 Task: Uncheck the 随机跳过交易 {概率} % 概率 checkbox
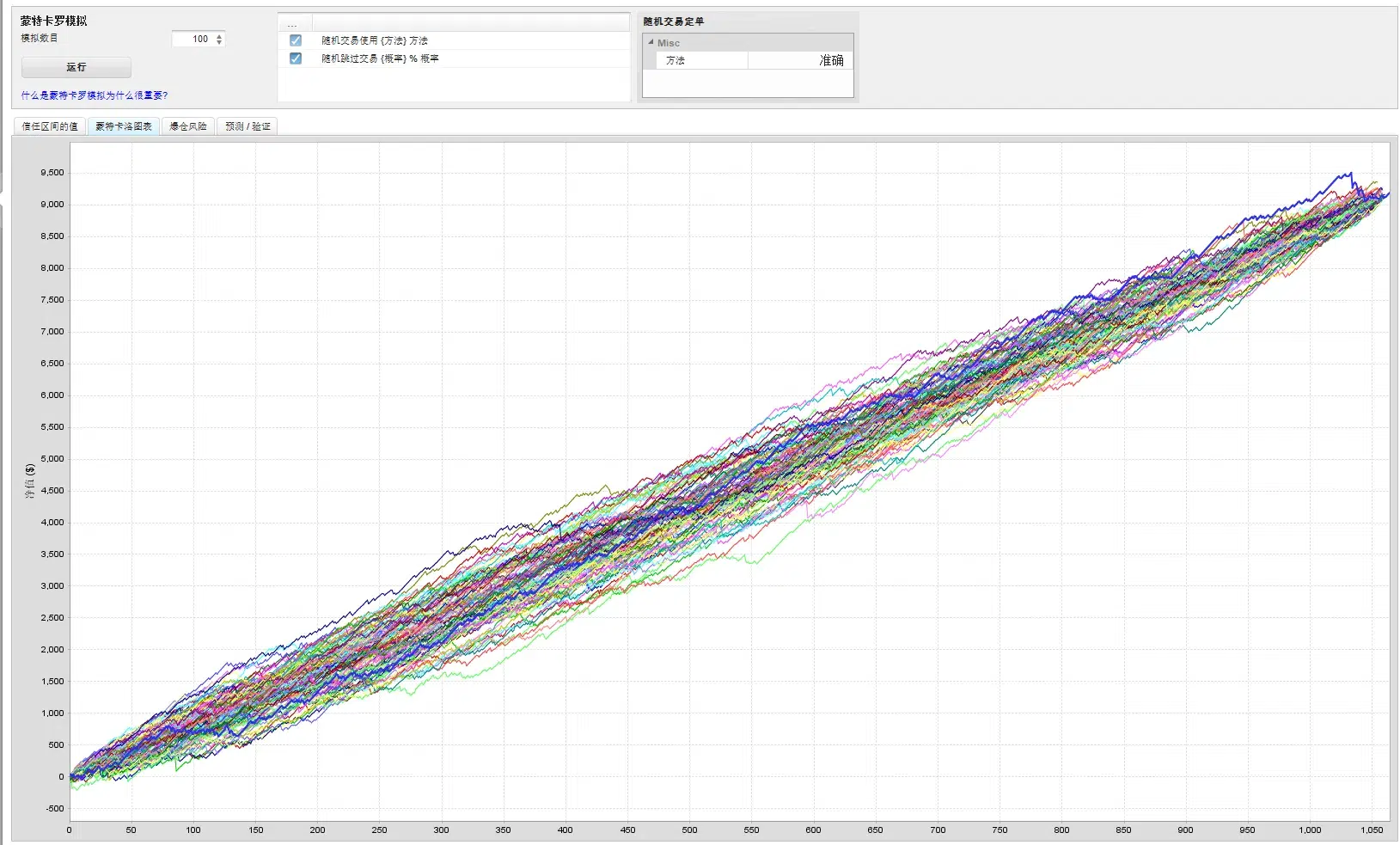296,58
